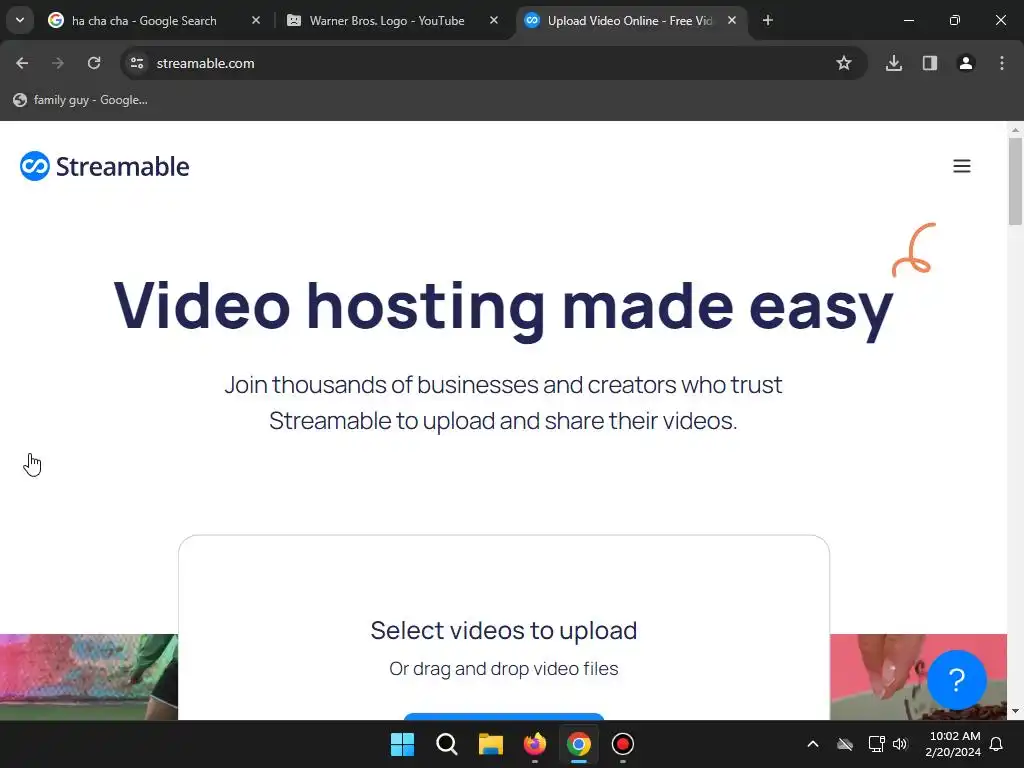The image size is (1024, 768).
Task: Click the Streamable logo
Action: tap(104, 166)
